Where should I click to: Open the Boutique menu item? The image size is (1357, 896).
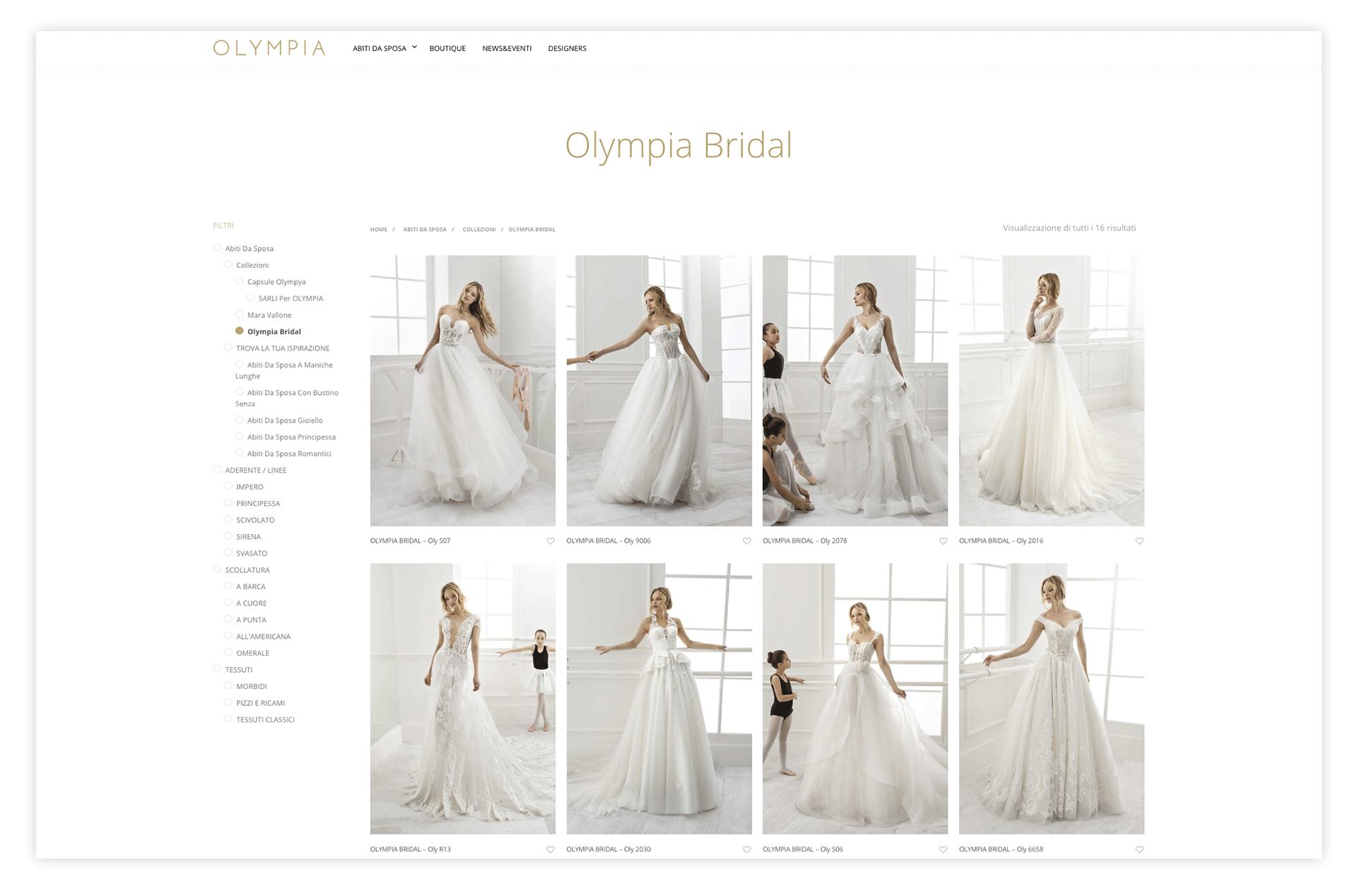pyautogui.click(x=447, y=49)
